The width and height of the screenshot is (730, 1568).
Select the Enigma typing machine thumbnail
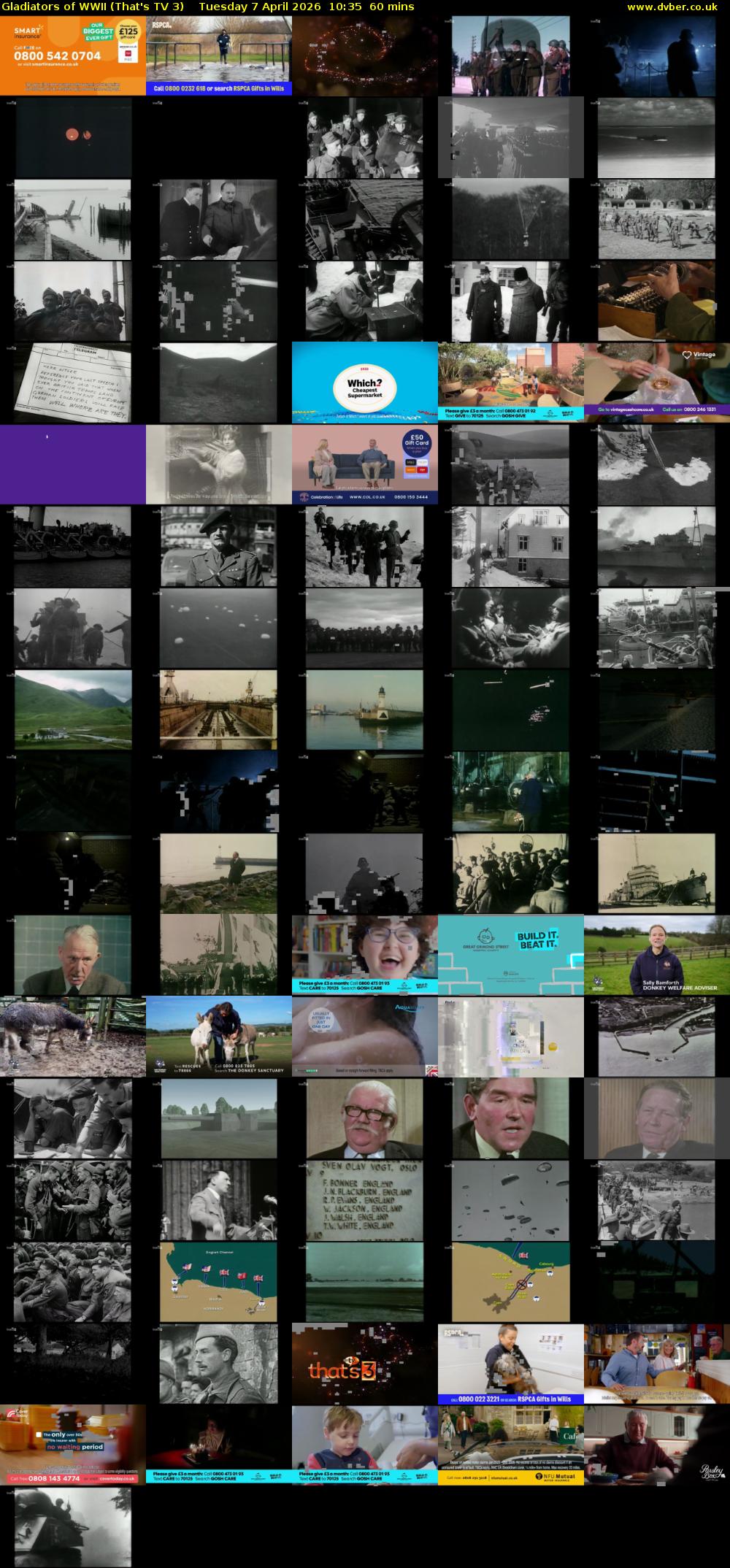point(657,300)
